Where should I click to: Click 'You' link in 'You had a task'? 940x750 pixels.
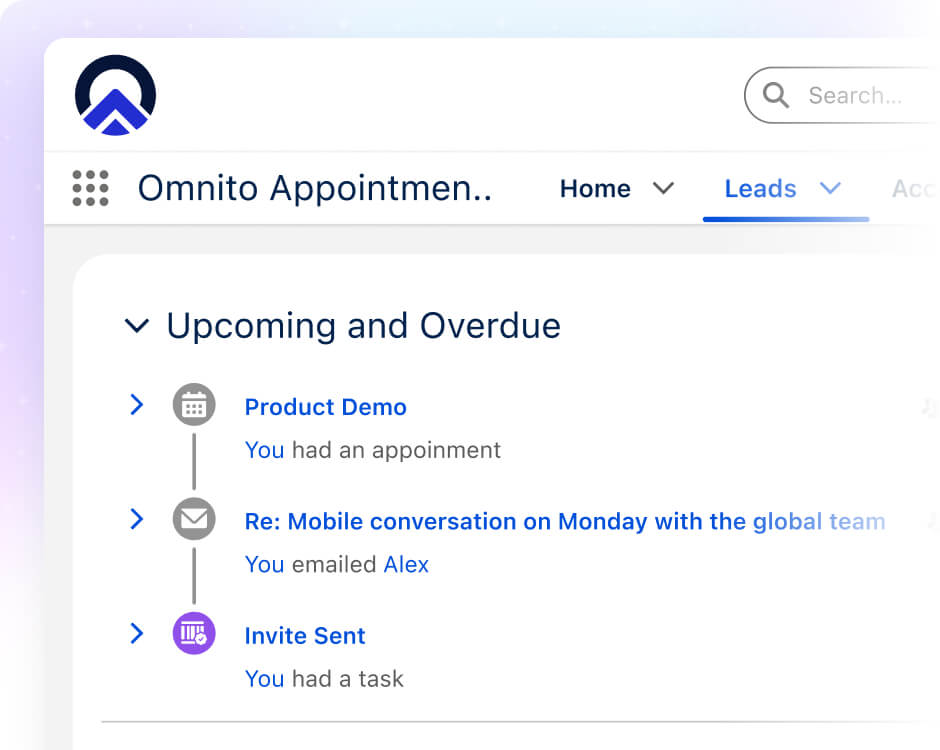point(264,679)
